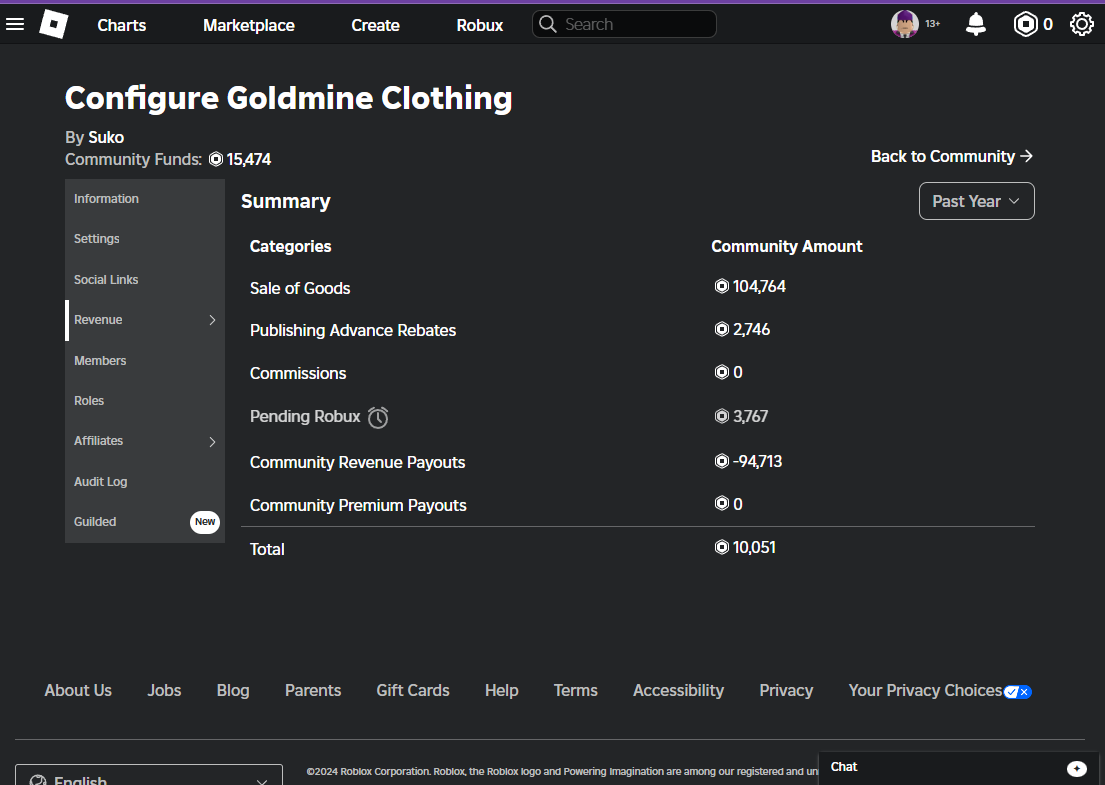1105x785 pixels.
Task: Go to the Marketplace tab
Action: (x=249, y=25)
